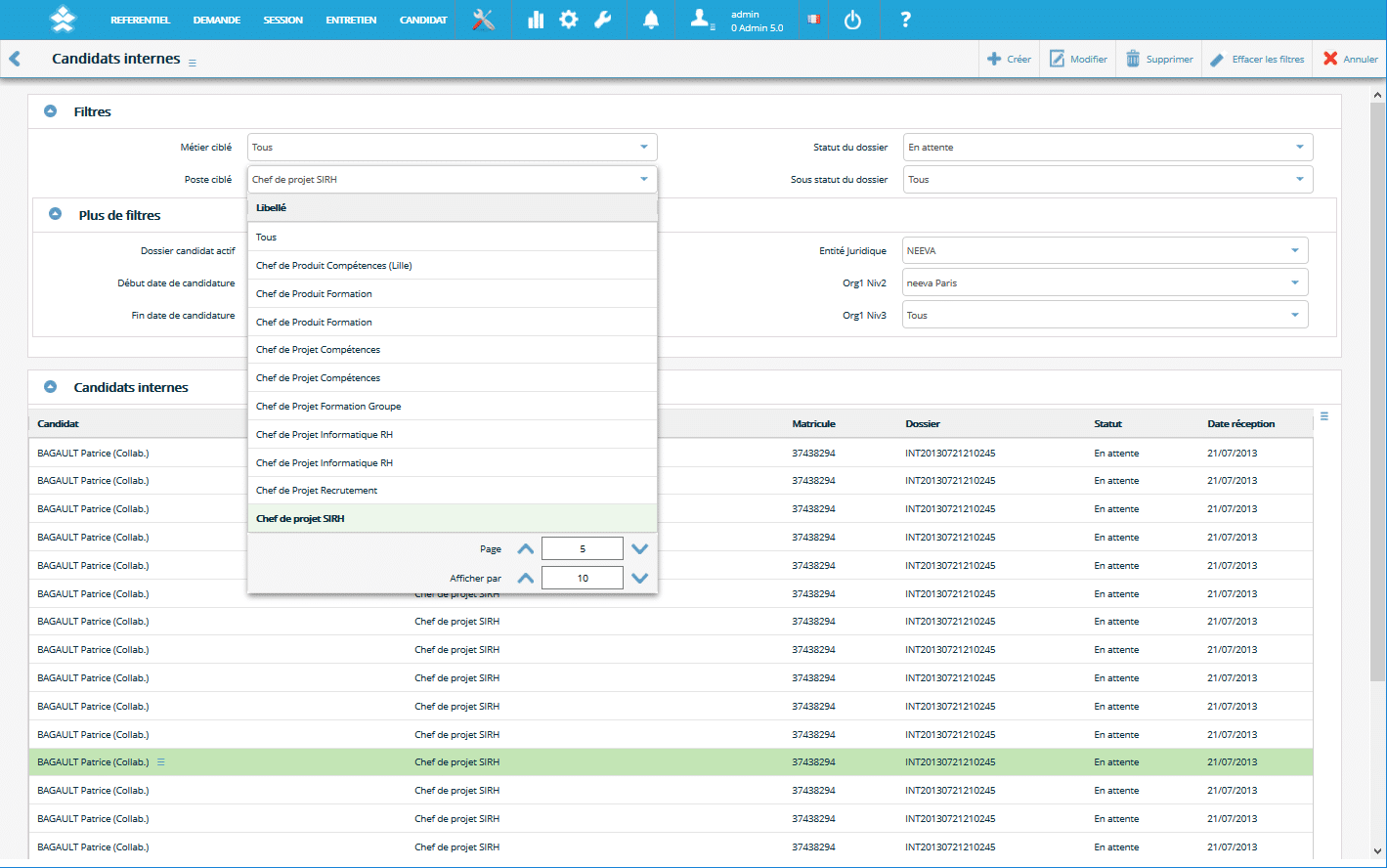Click the application logo icon
The image size is (1387, 868).
click(x=62, y=20)
